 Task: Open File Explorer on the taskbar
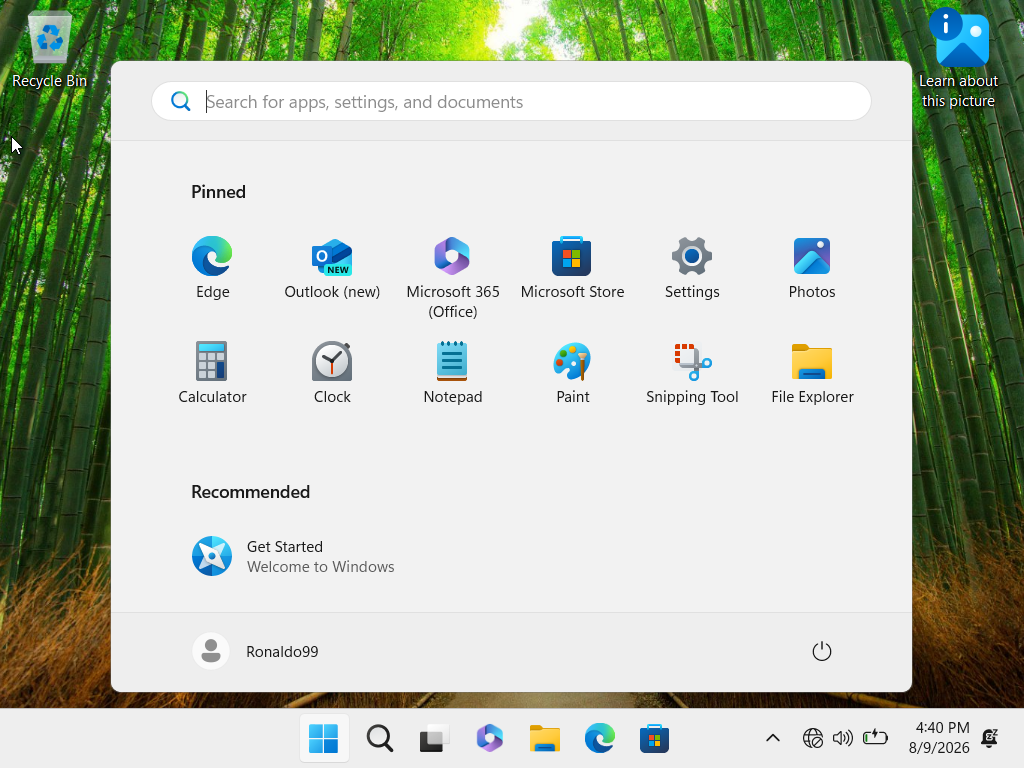pyautogui.click(x=545, y=739)
